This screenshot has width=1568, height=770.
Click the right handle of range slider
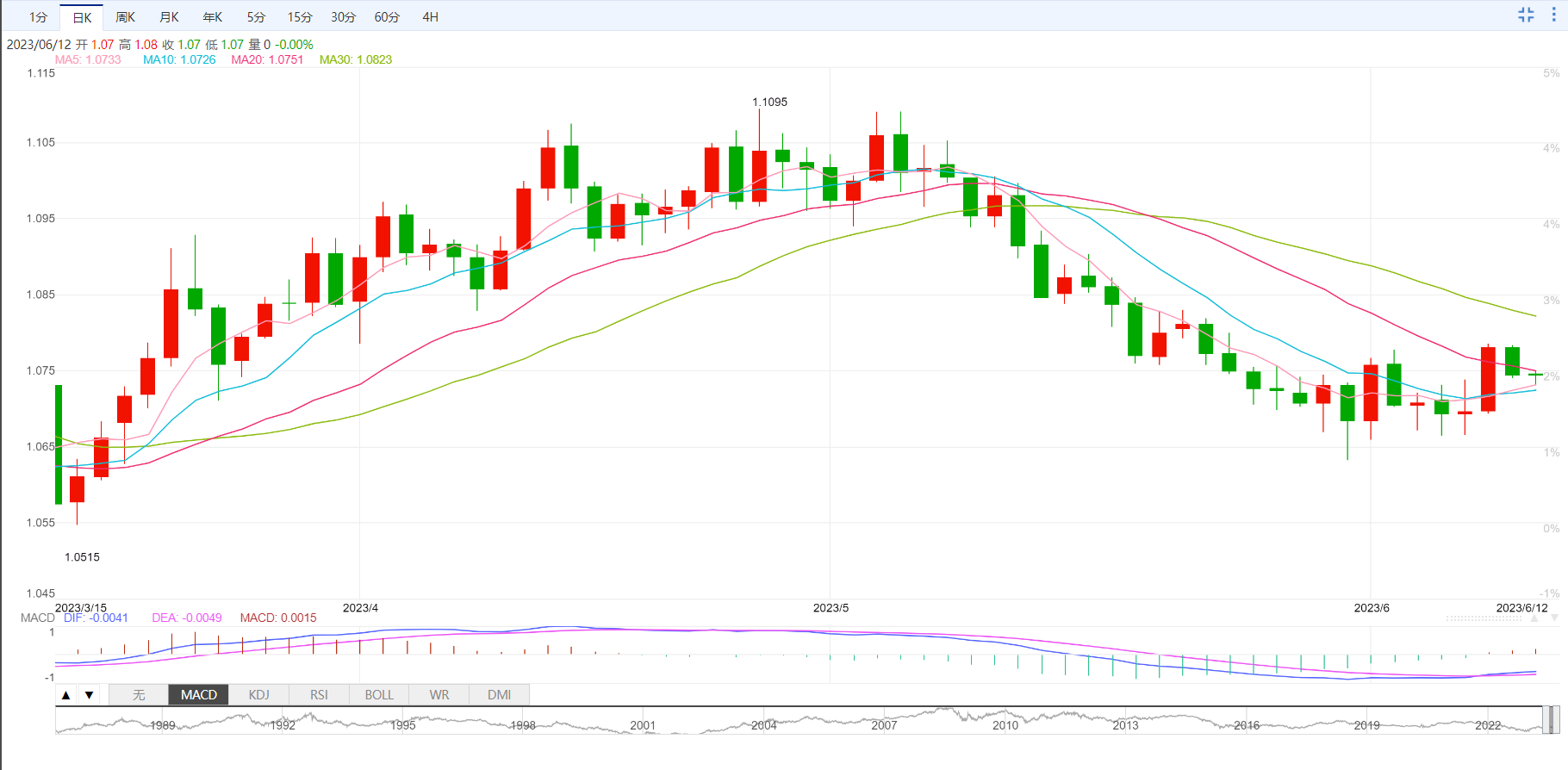click(x=1556, y=720)
